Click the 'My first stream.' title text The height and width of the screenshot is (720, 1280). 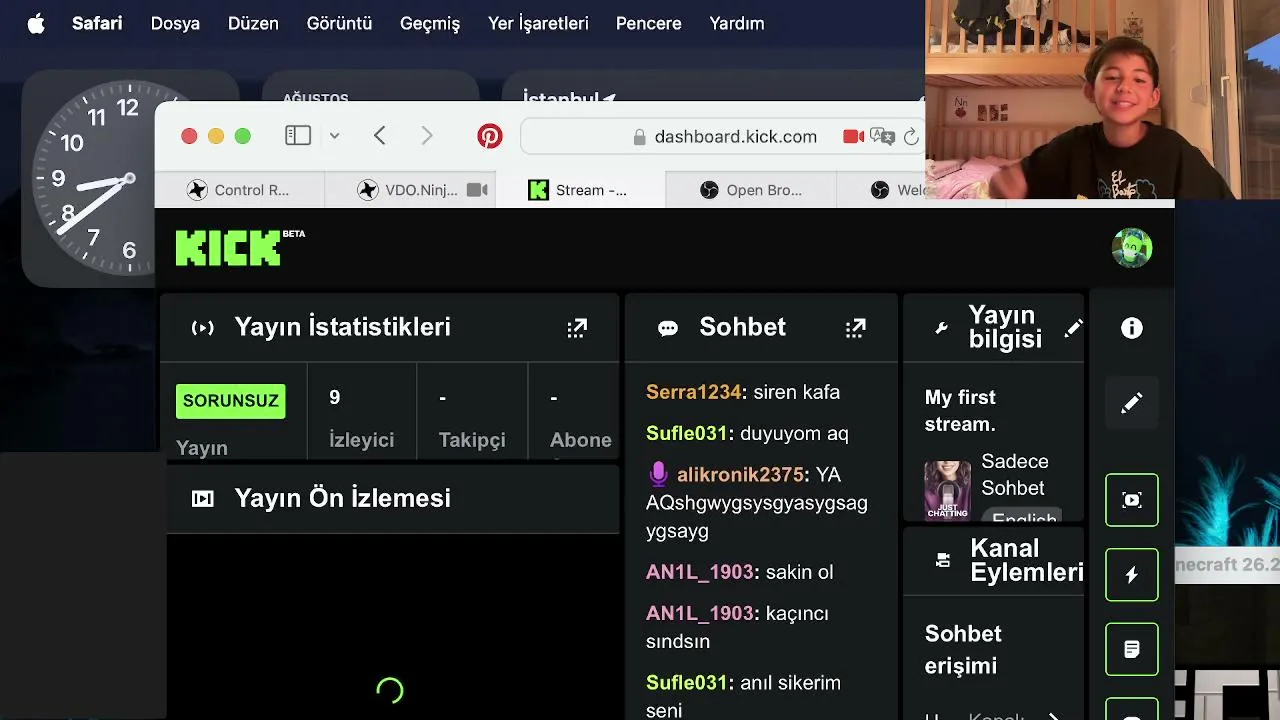click(x=960, y=411)
